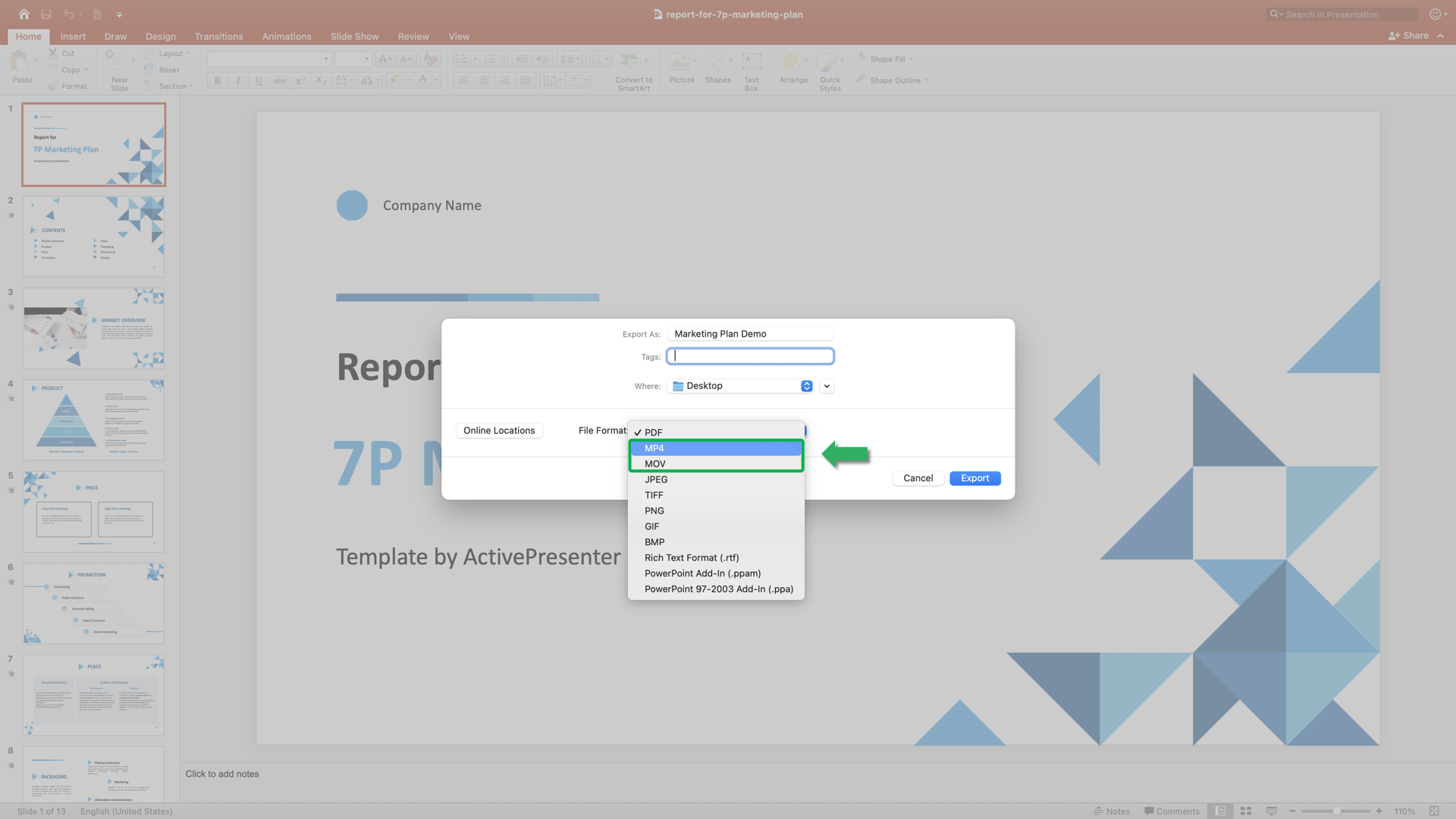Click the Arrange icon
Image resolution: width=1456 pixels, height=819 pixels.
pyautogui.click(x=791, y=61)
